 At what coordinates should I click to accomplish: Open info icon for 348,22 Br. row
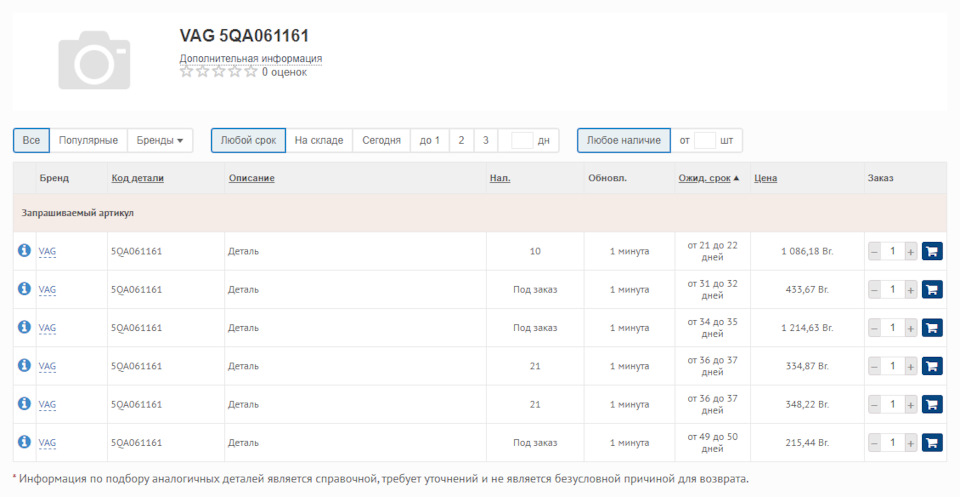[24, 403]
